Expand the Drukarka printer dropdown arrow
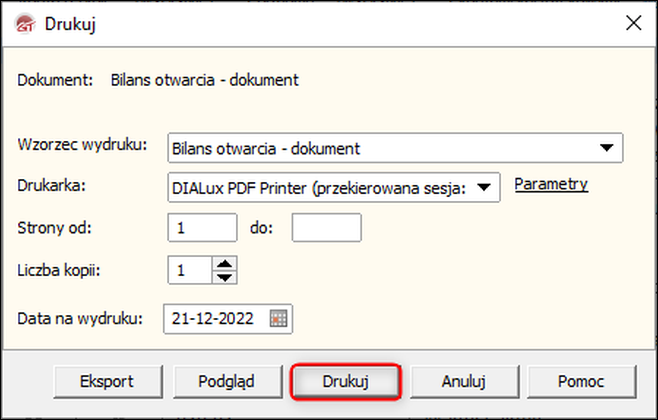The image size is (658, 420). [x=483, y=186]
